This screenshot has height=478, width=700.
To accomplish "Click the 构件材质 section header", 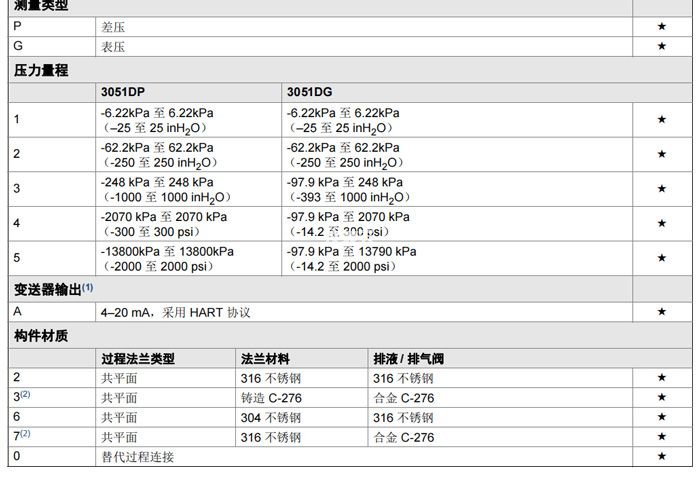I will coord(350,336).
